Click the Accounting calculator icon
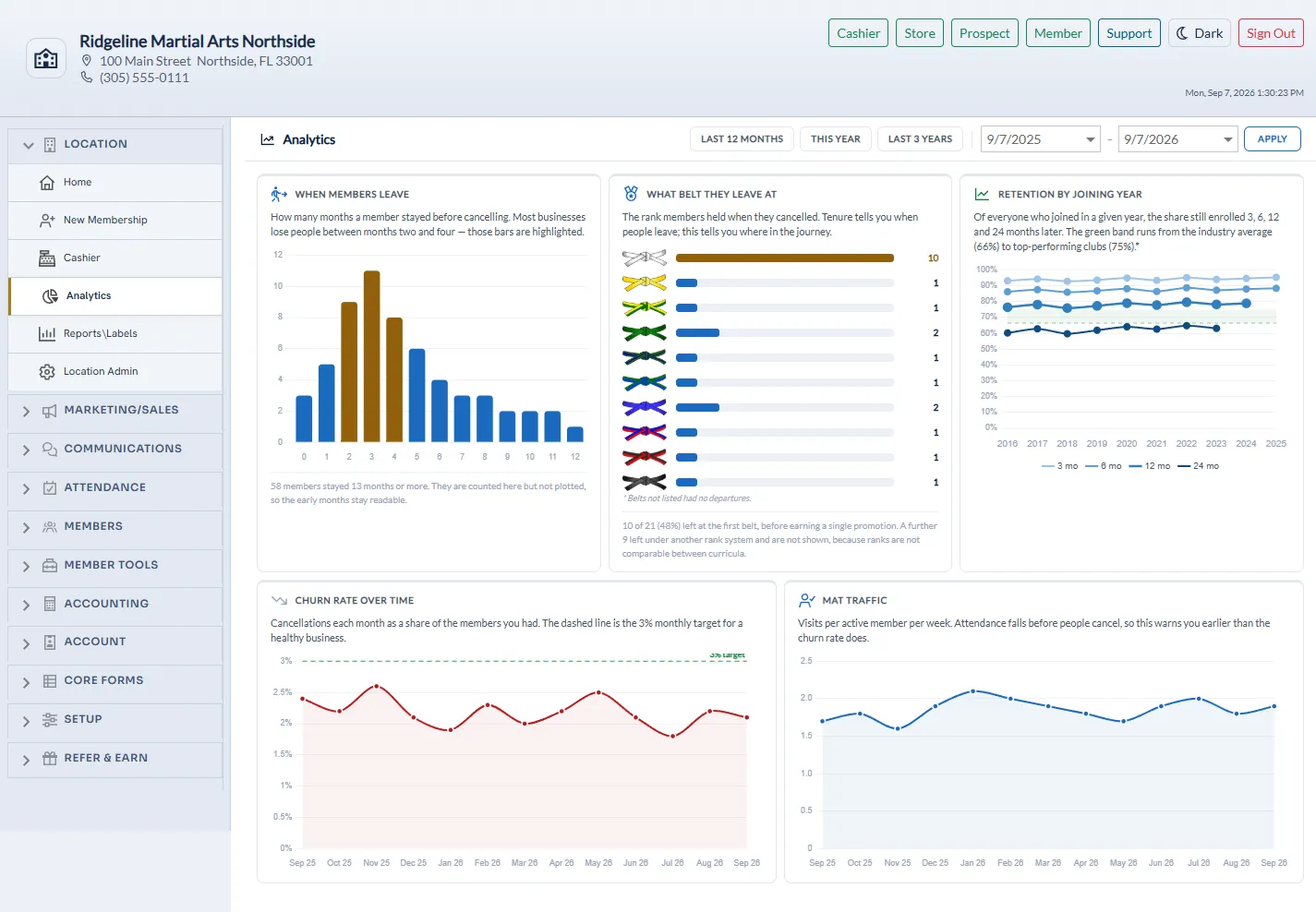 [50, 605]
